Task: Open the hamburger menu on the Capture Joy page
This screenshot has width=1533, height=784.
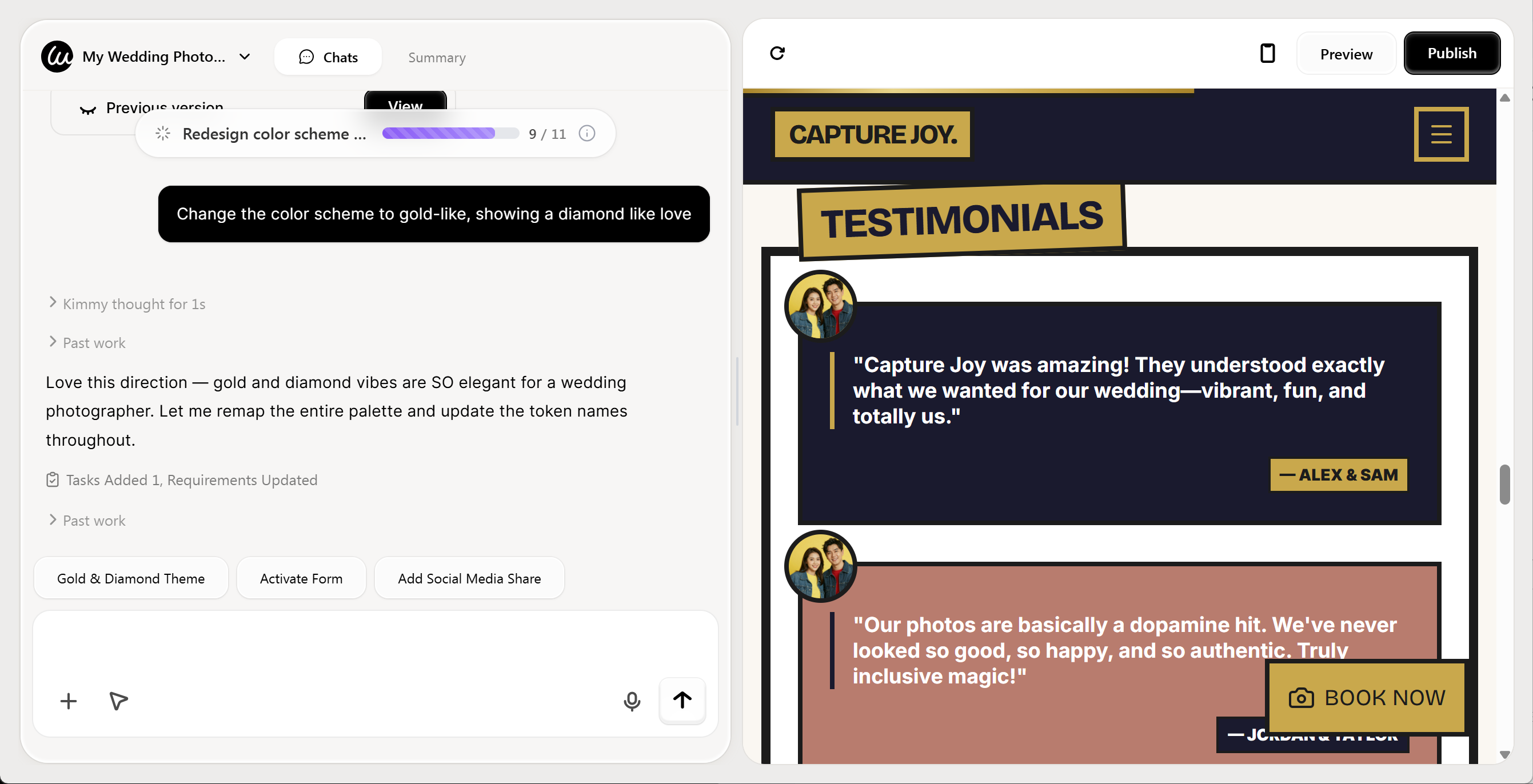Action: click(x=1441, y=134)
